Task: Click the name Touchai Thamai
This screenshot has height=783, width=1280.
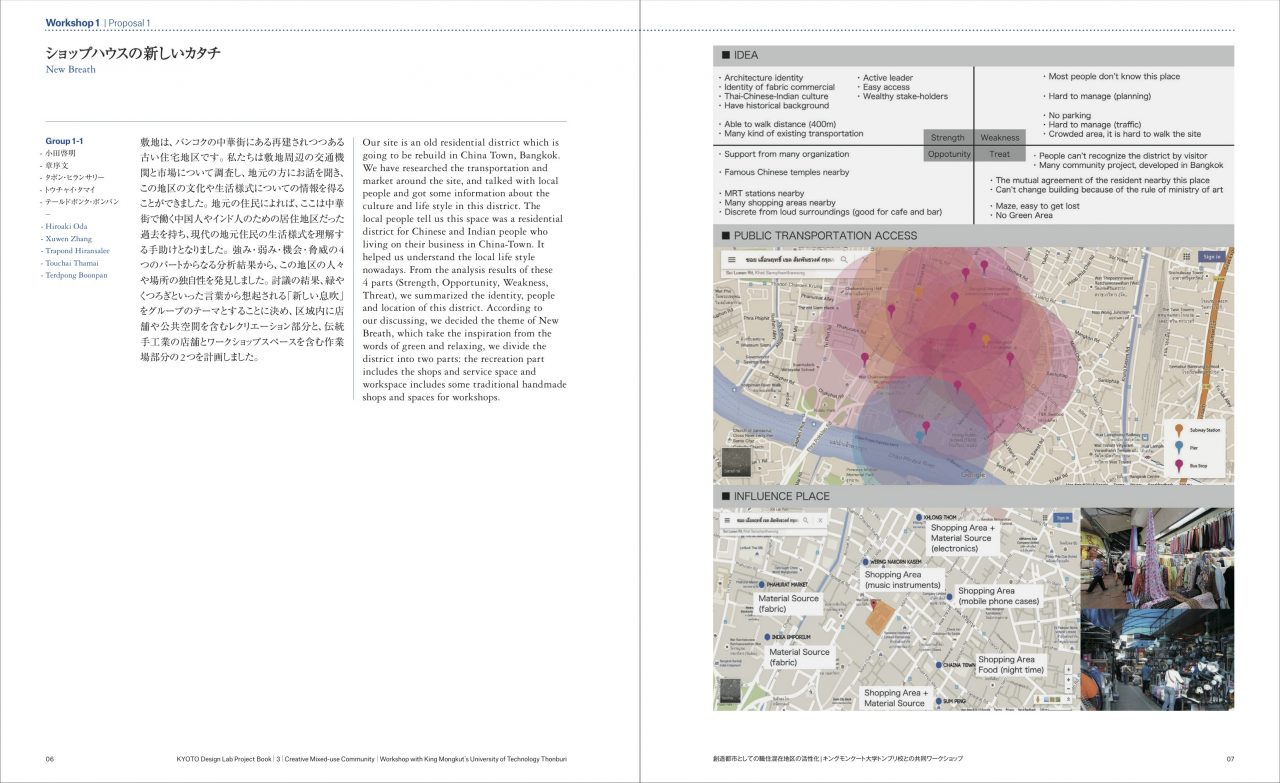Action: click(72, 263)
